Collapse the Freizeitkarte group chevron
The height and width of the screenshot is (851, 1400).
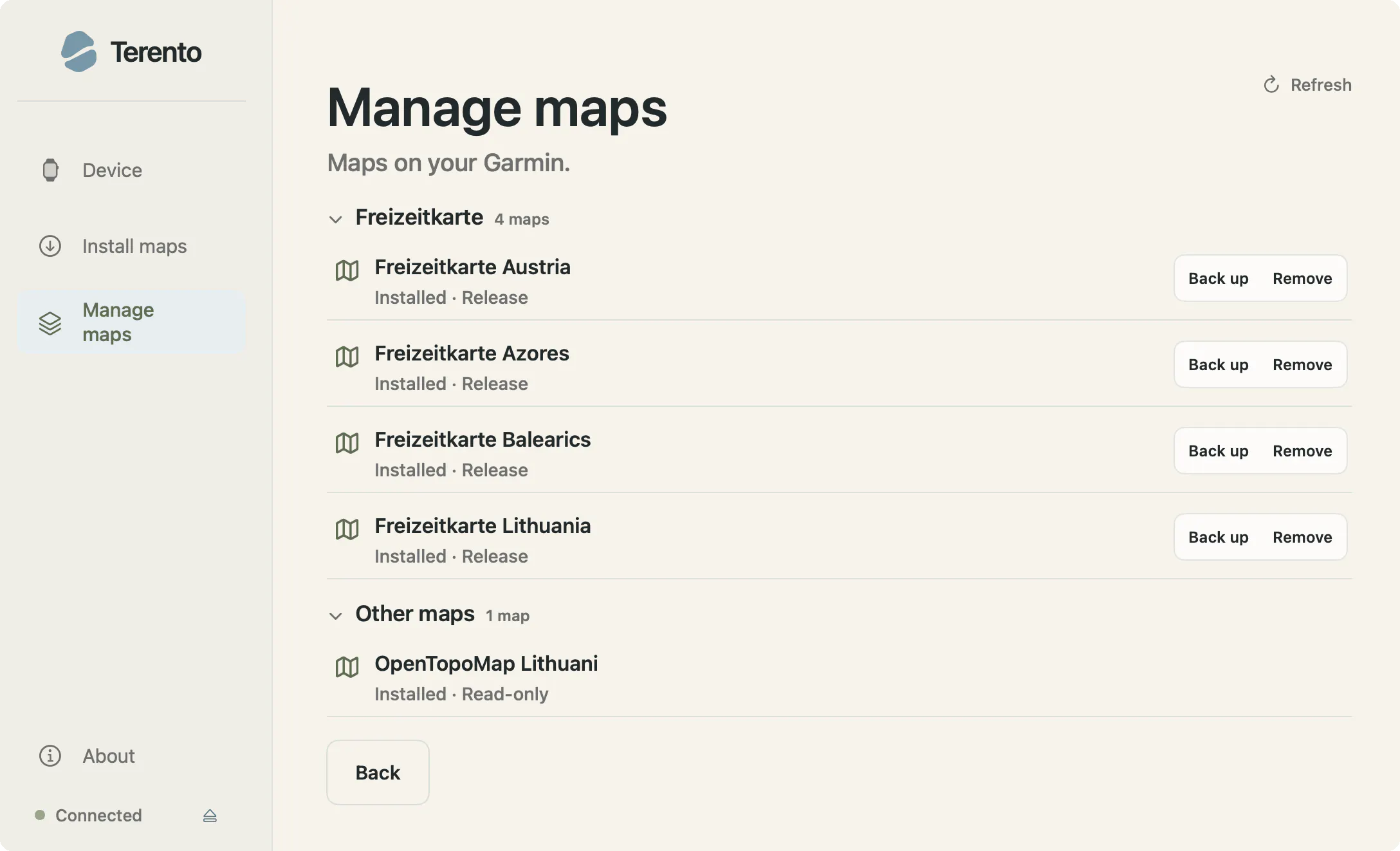point(335,220)
